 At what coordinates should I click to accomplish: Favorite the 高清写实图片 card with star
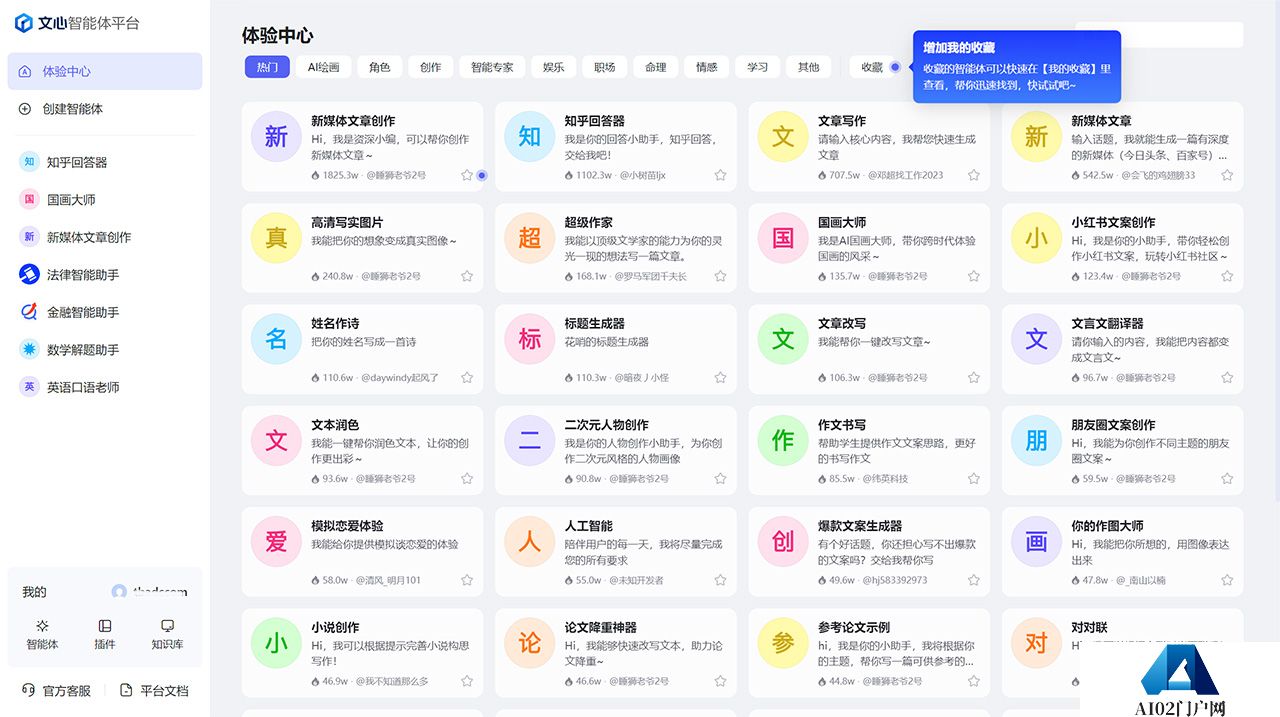click(x=467, y=276)
